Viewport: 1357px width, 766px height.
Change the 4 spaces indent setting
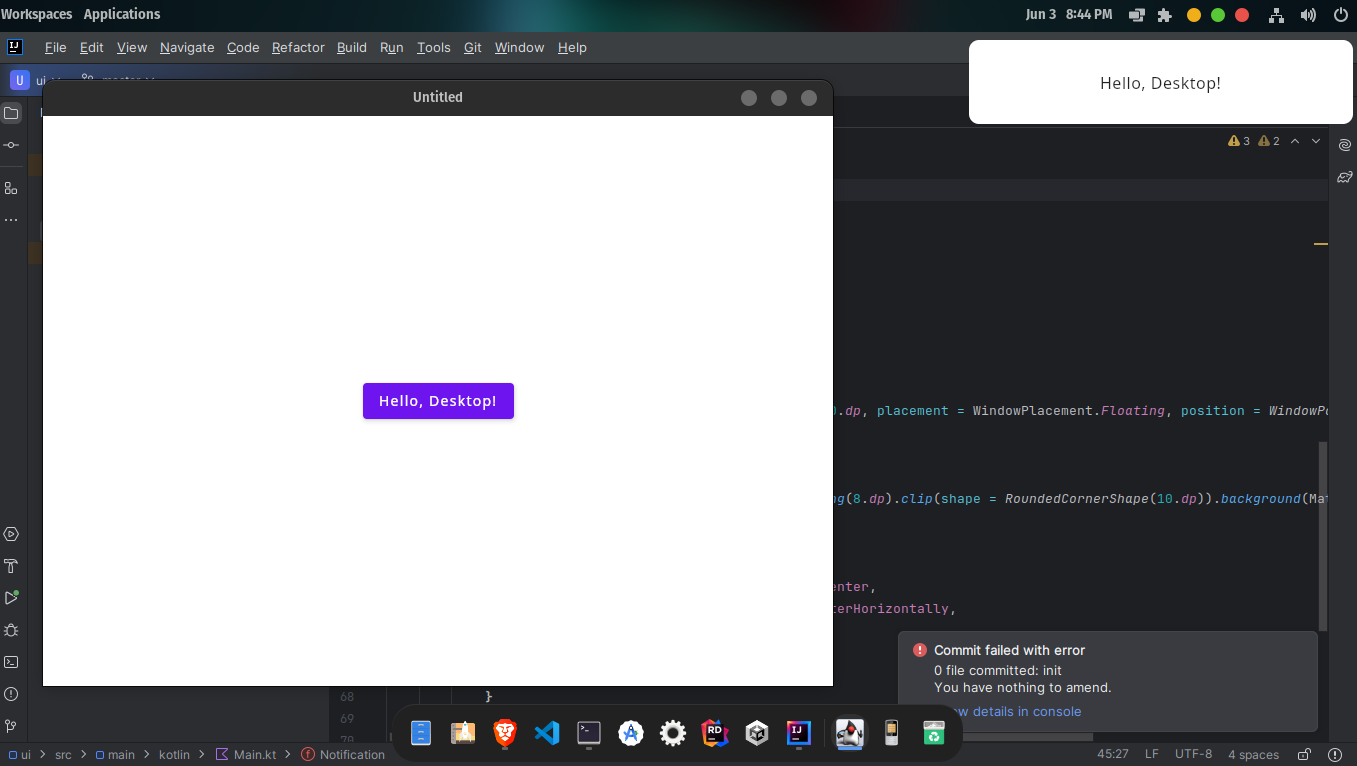(x=1253, y=755)
